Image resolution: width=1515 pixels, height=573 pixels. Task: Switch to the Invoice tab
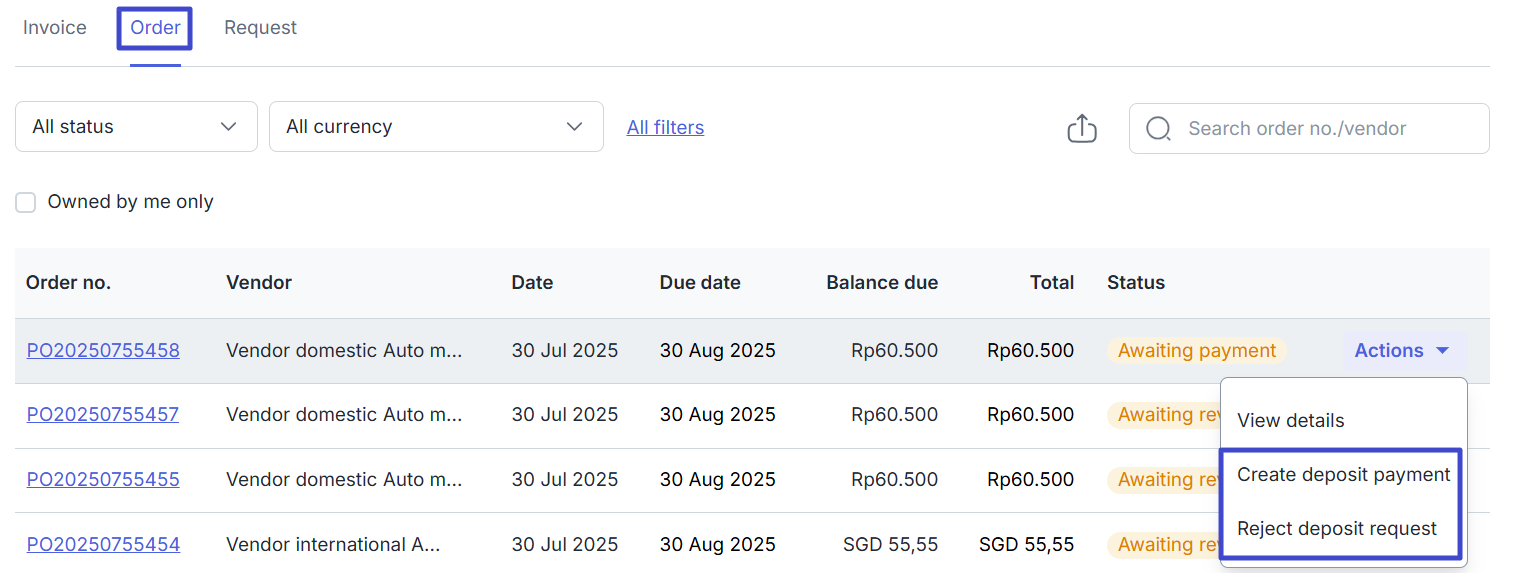55,28
